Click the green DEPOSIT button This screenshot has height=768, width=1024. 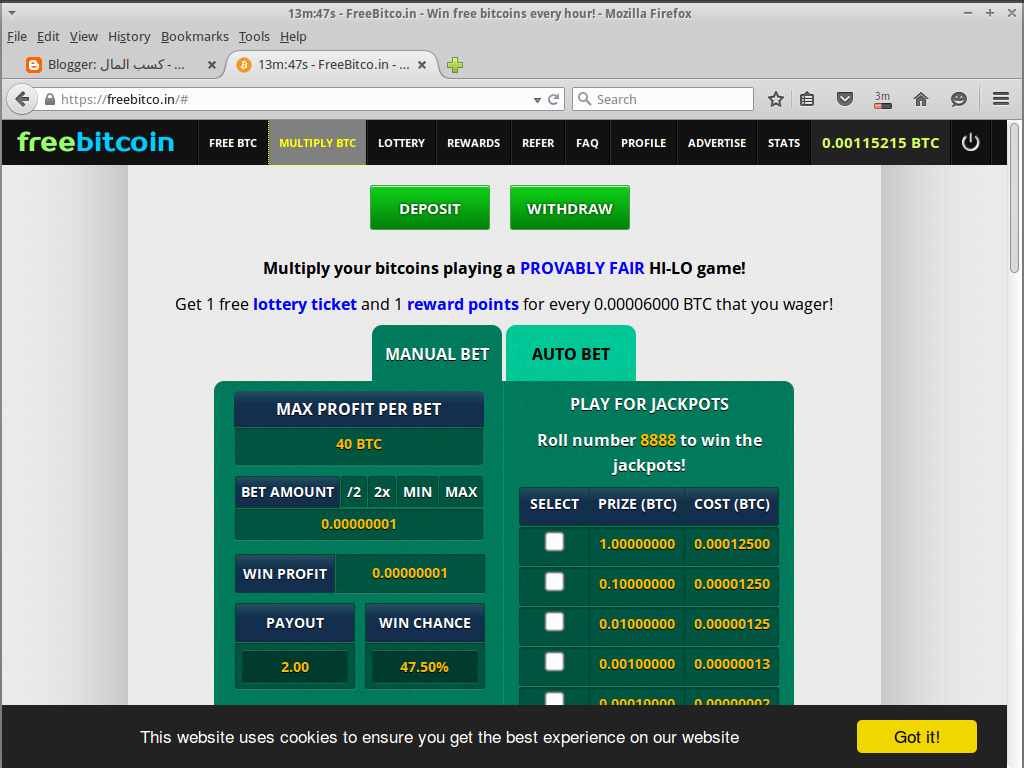click(430, 208)
